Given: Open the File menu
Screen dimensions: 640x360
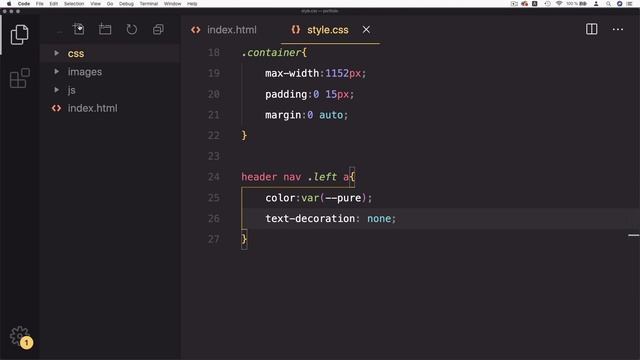Looking at the screenshot, I should [40, 4].
